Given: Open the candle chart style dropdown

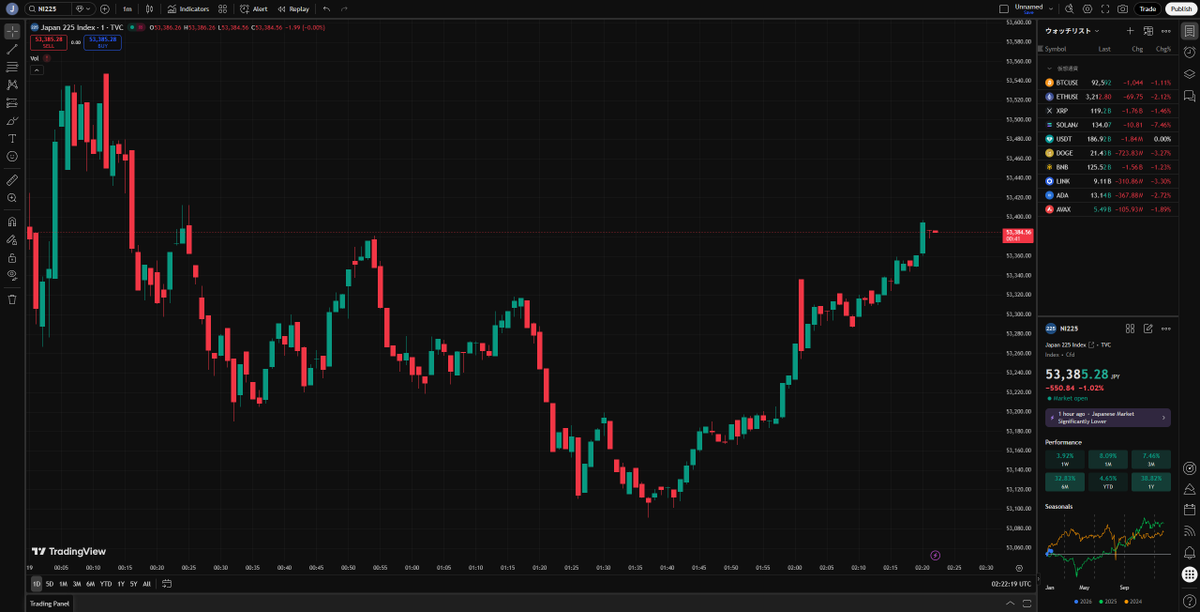Looking at the screenshot, I should coord(150,8).
